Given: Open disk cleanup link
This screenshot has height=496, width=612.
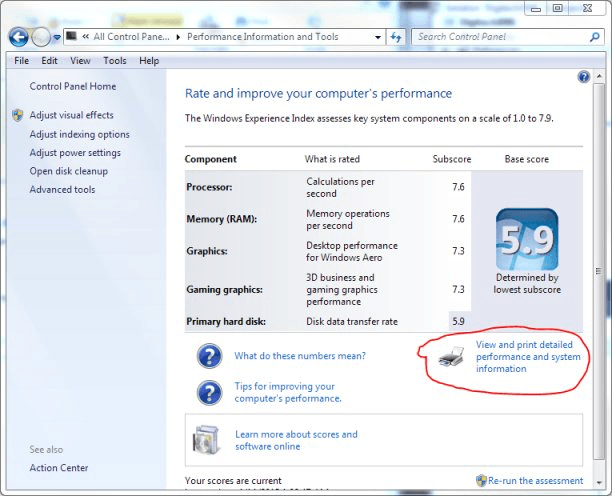Looking at the screenshot, I should tap(69, 171).
